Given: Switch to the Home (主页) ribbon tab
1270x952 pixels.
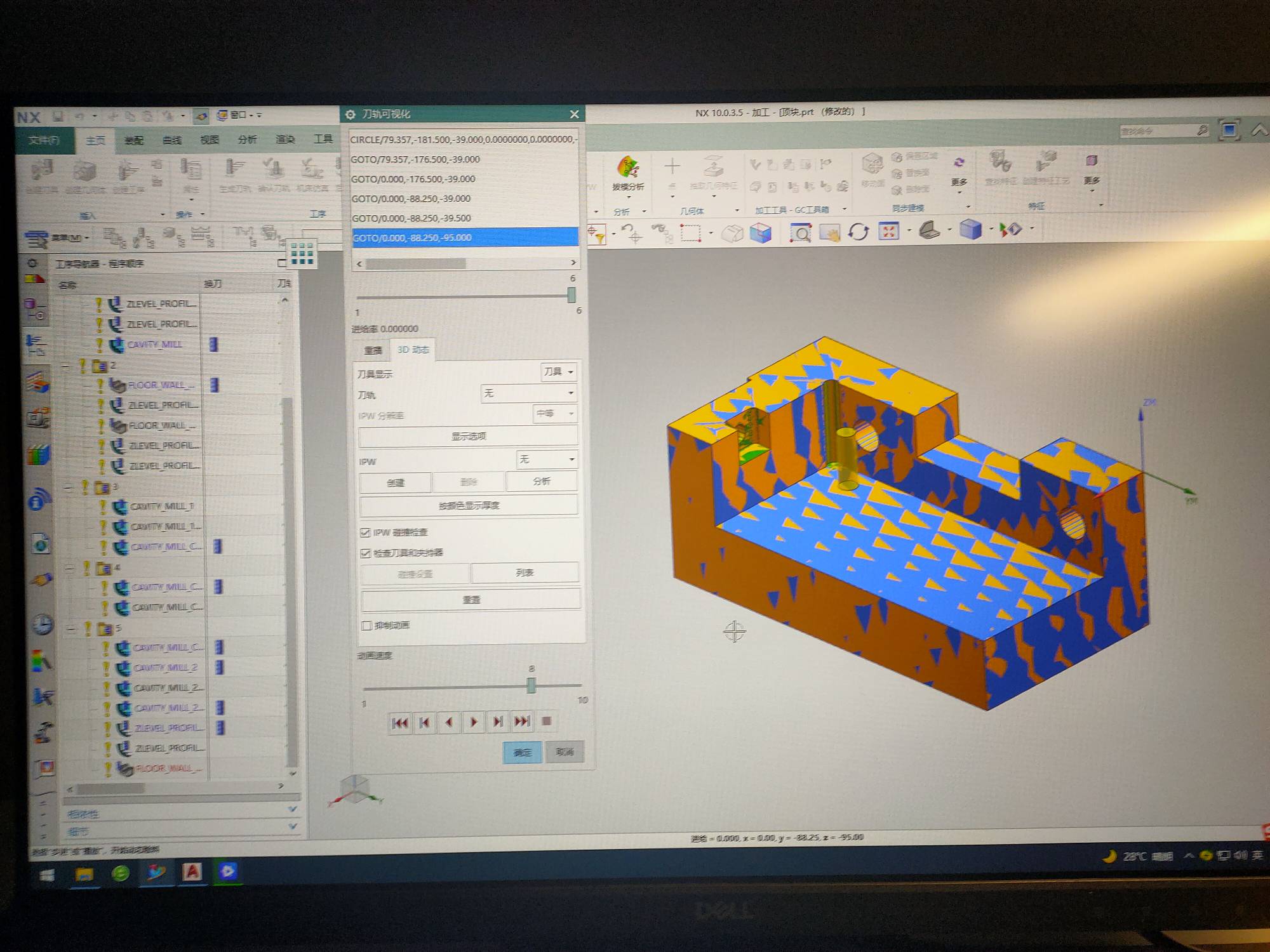Looking at the screenshot, I should coord(96,141).
